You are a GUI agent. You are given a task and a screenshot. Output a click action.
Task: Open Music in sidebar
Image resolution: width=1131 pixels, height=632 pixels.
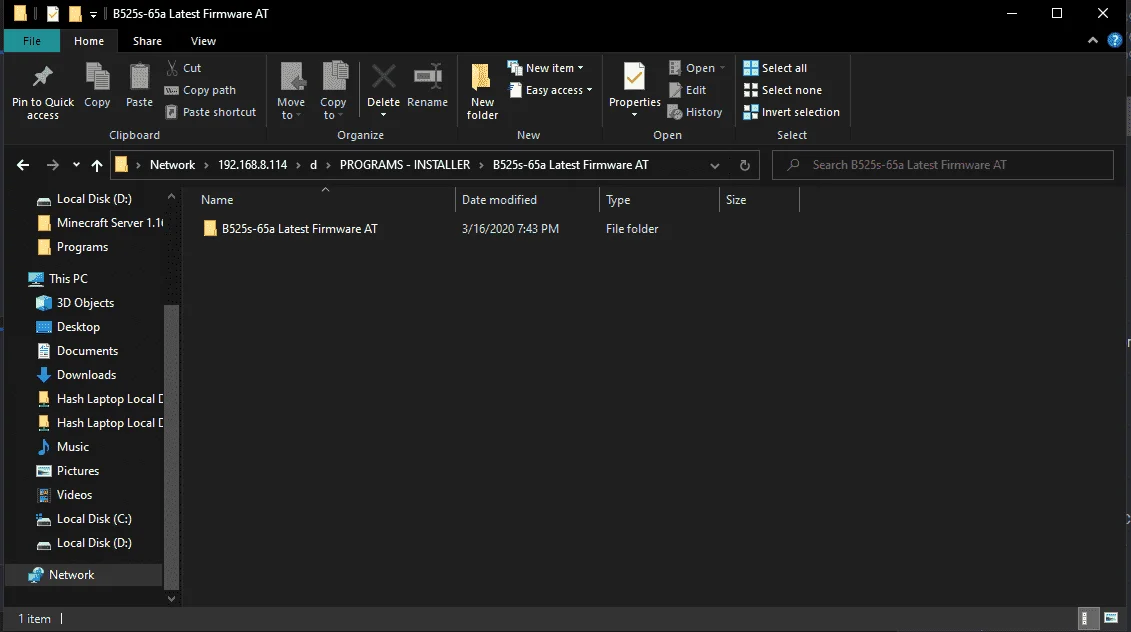pyautogui.click(x=63, y=447)
